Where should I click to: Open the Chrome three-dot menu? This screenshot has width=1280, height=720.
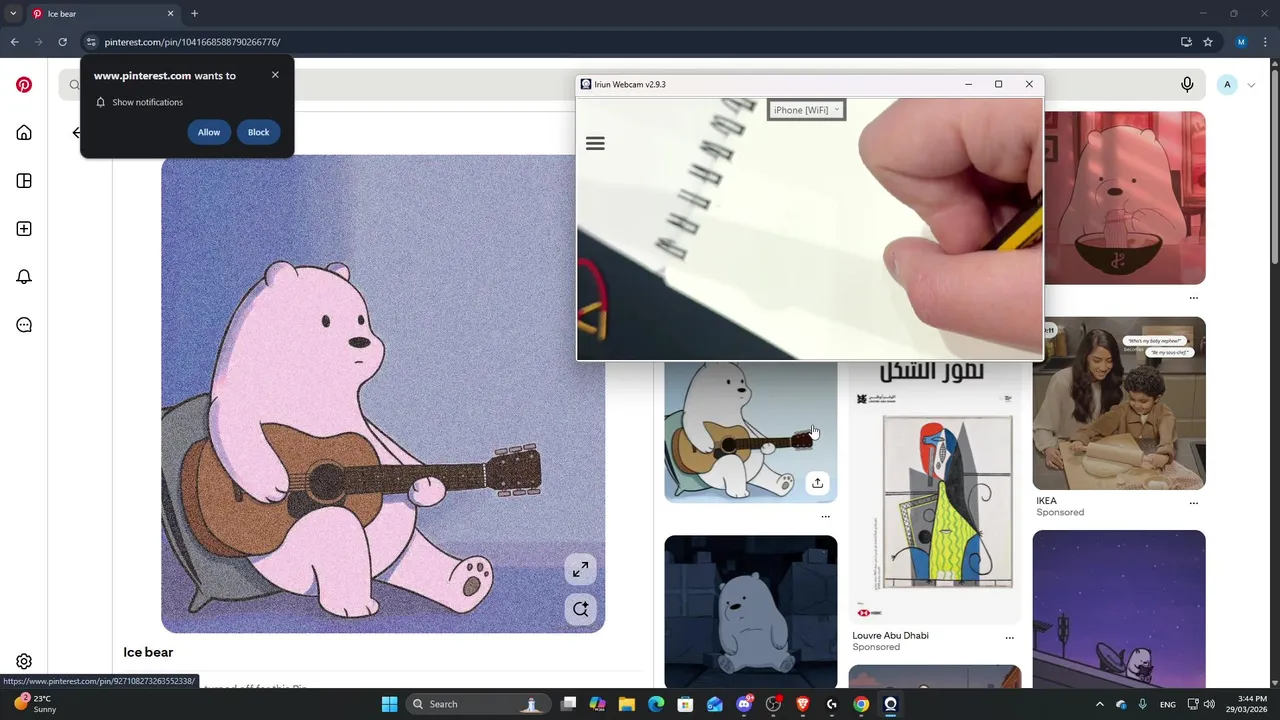(1264, 42)
